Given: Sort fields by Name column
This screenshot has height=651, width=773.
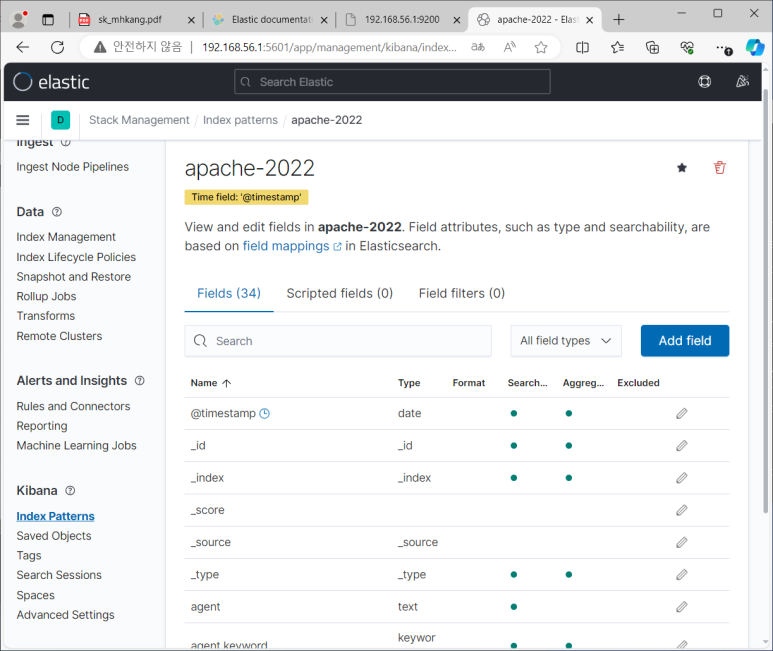Looking at the screenshot, I should click(x=211, y=383).
